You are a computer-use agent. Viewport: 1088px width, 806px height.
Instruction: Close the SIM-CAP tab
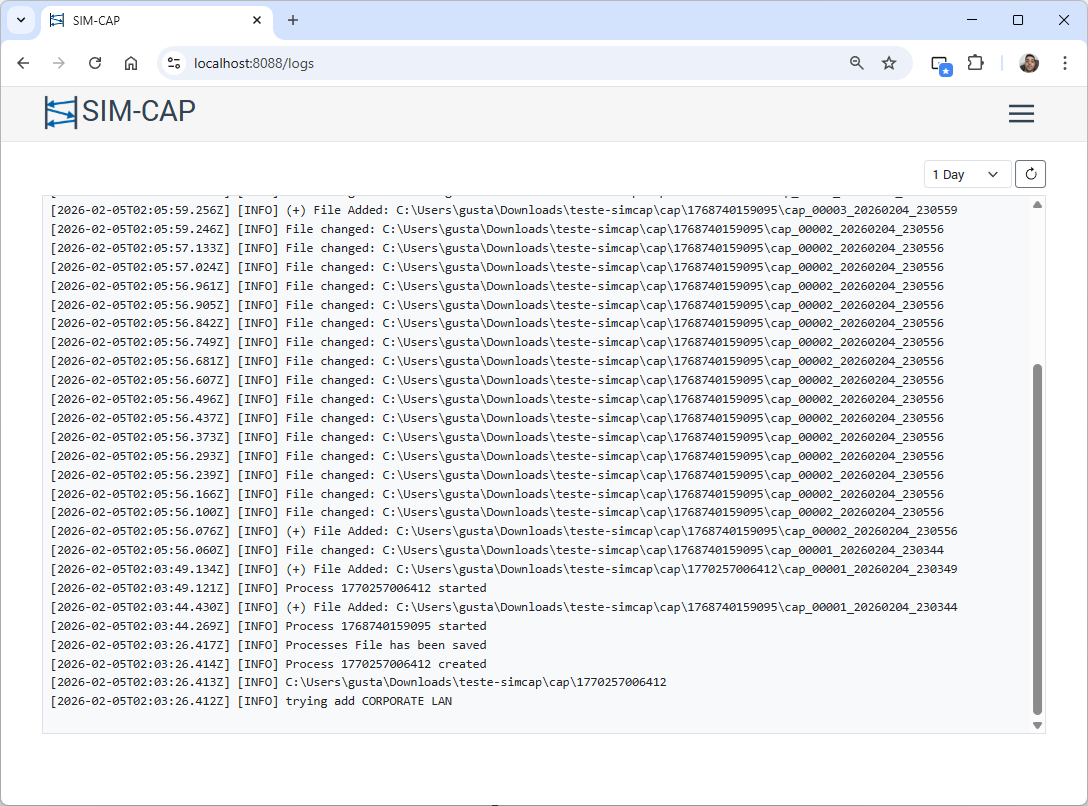point(257,20)
